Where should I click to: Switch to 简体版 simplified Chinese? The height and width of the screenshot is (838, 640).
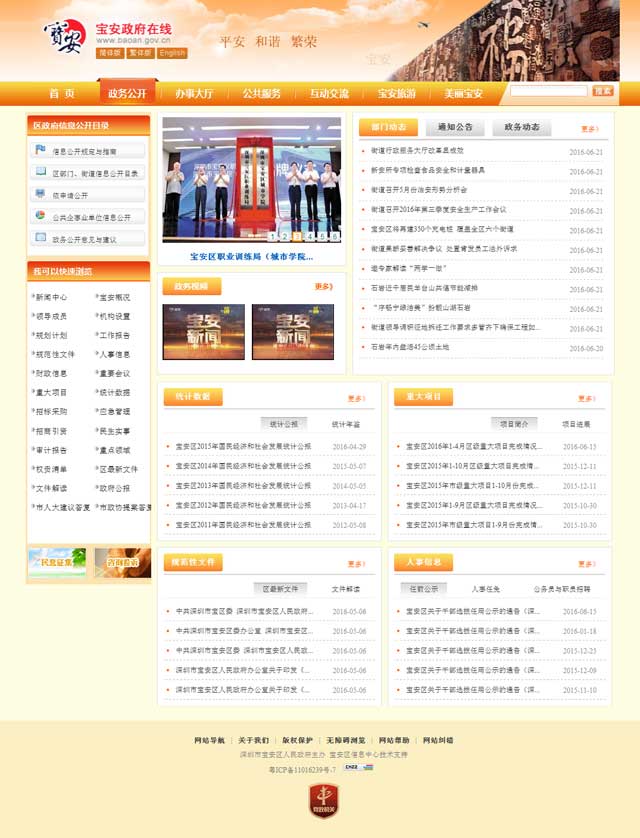click(x=110, y=53)
